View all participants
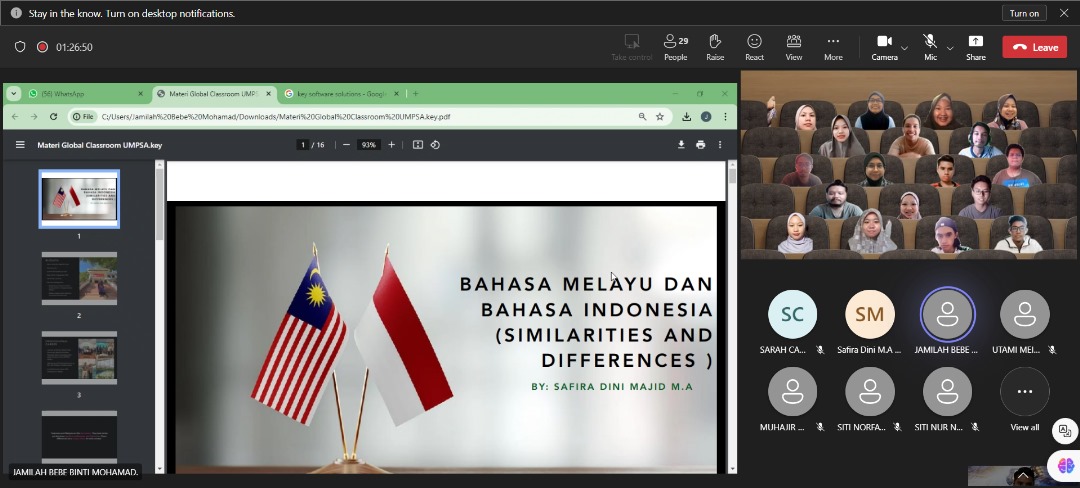Image resolution: width=1080 pixels, height=488 pixels. 1024,399
